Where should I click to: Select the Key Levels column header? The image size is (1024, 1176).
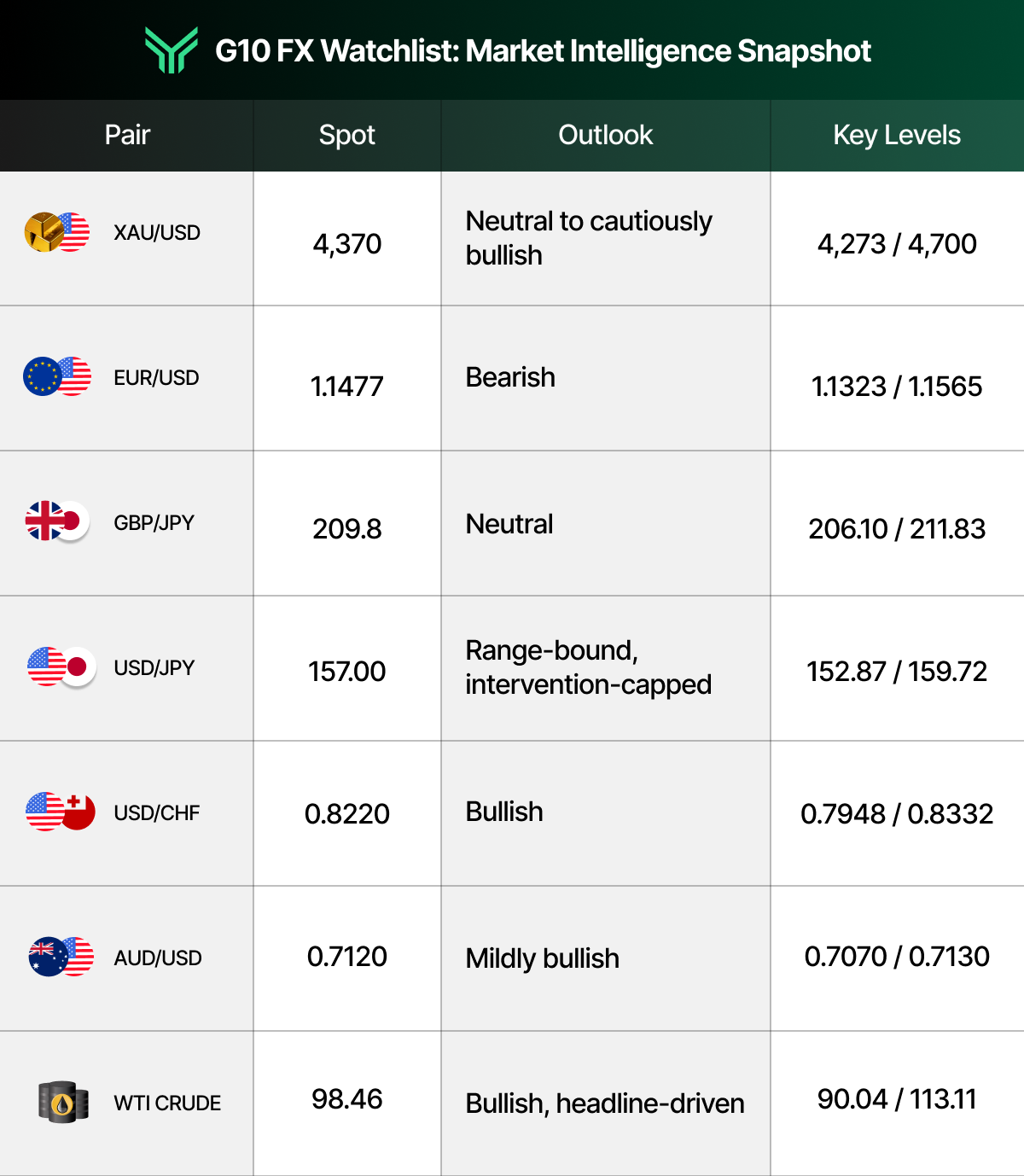tap(897, 135)
